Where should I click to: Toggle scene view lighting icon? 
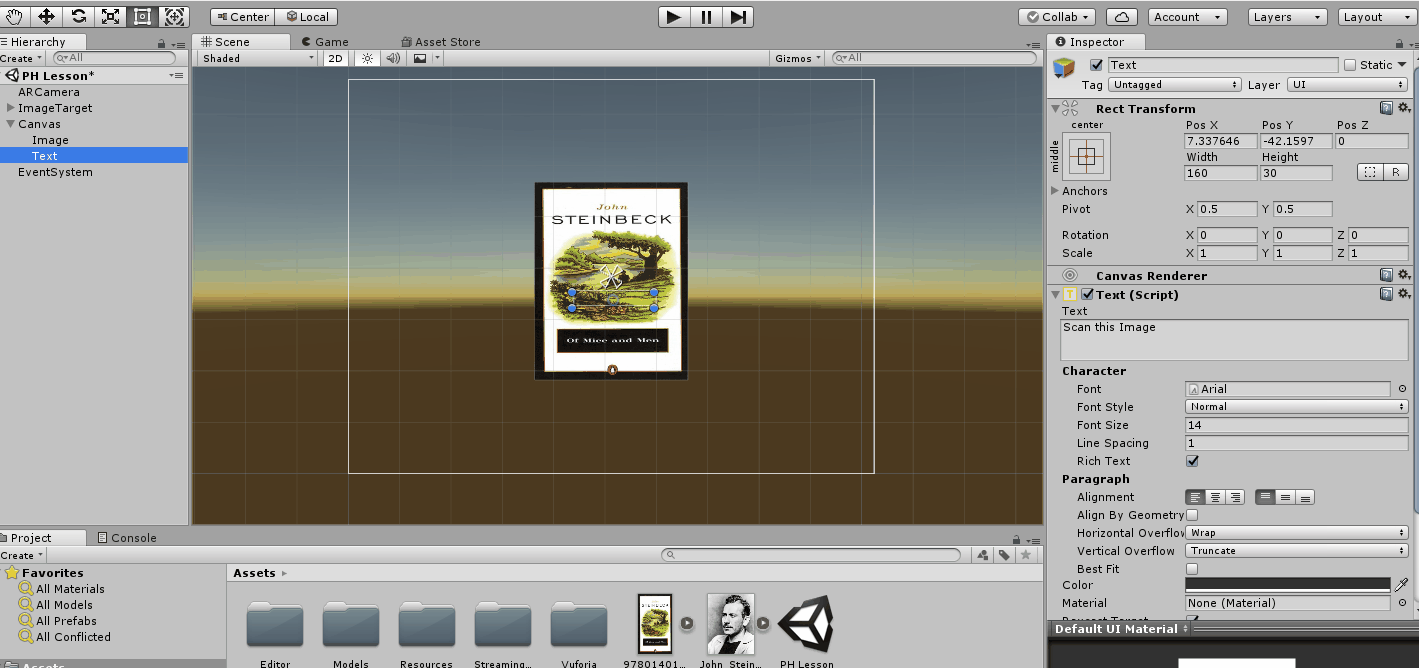tap(366, 58)
